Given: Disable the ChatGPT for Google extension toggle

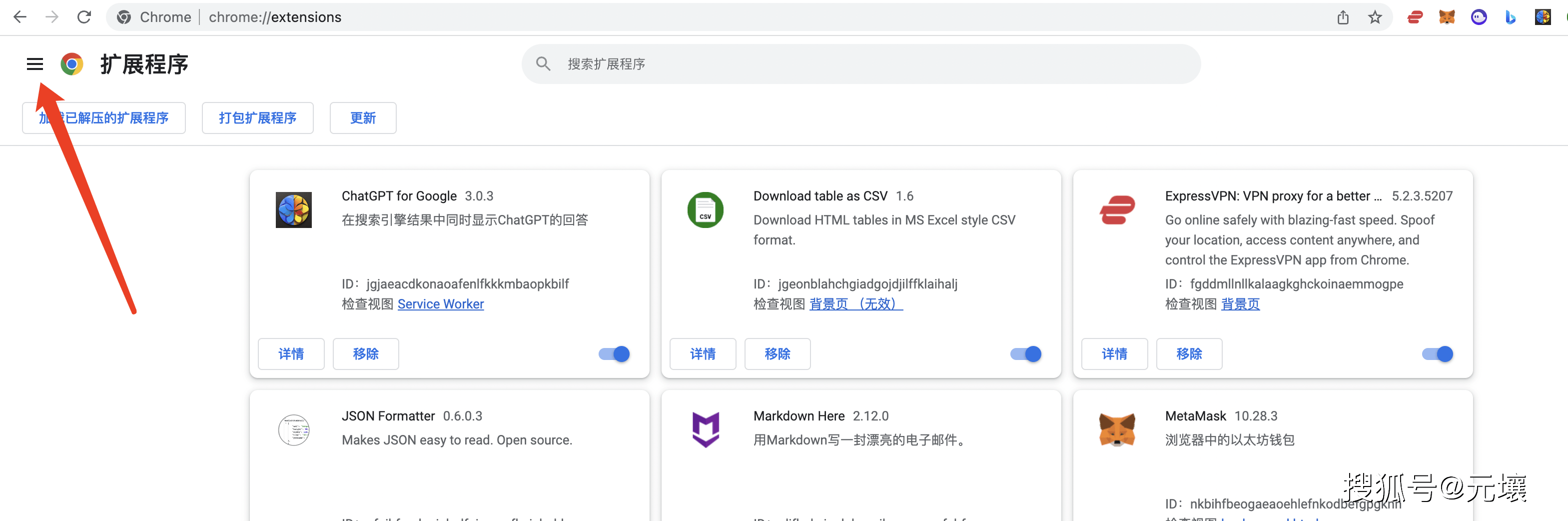Looking at the screenshot, I should coord(613,353).
